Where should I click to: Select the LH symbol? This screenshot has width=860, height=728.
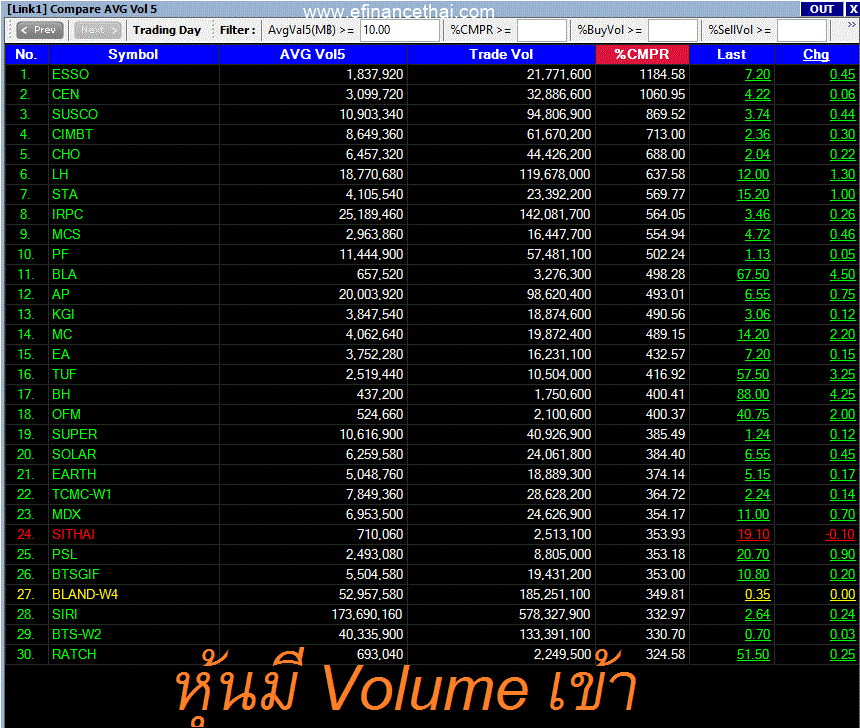click(60, 174)
